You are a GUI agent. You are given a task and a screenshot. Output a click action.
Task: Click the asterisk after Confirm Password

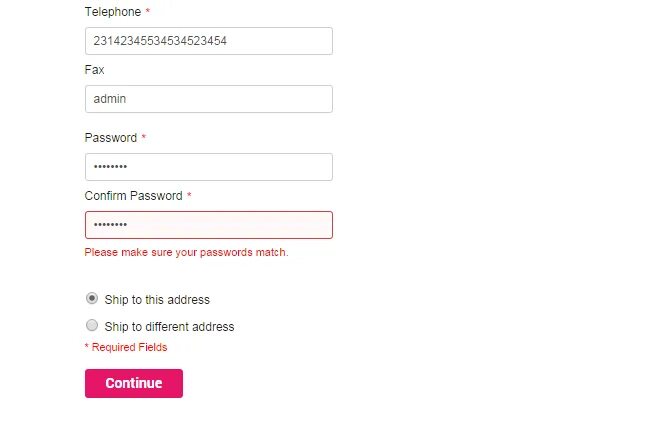click(x=189, y=196)
